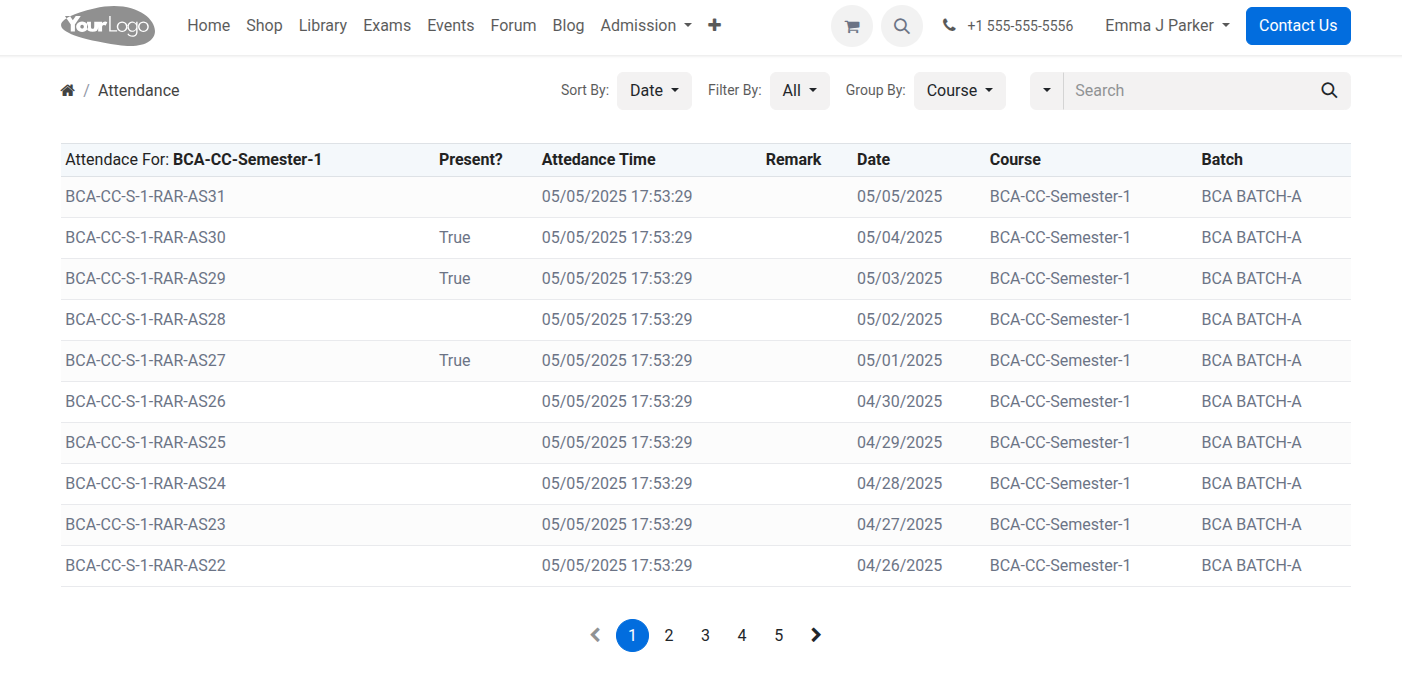Screen dimensions: 1402x683
Task: Open the Shop menu item
Action: click(264, 26)
